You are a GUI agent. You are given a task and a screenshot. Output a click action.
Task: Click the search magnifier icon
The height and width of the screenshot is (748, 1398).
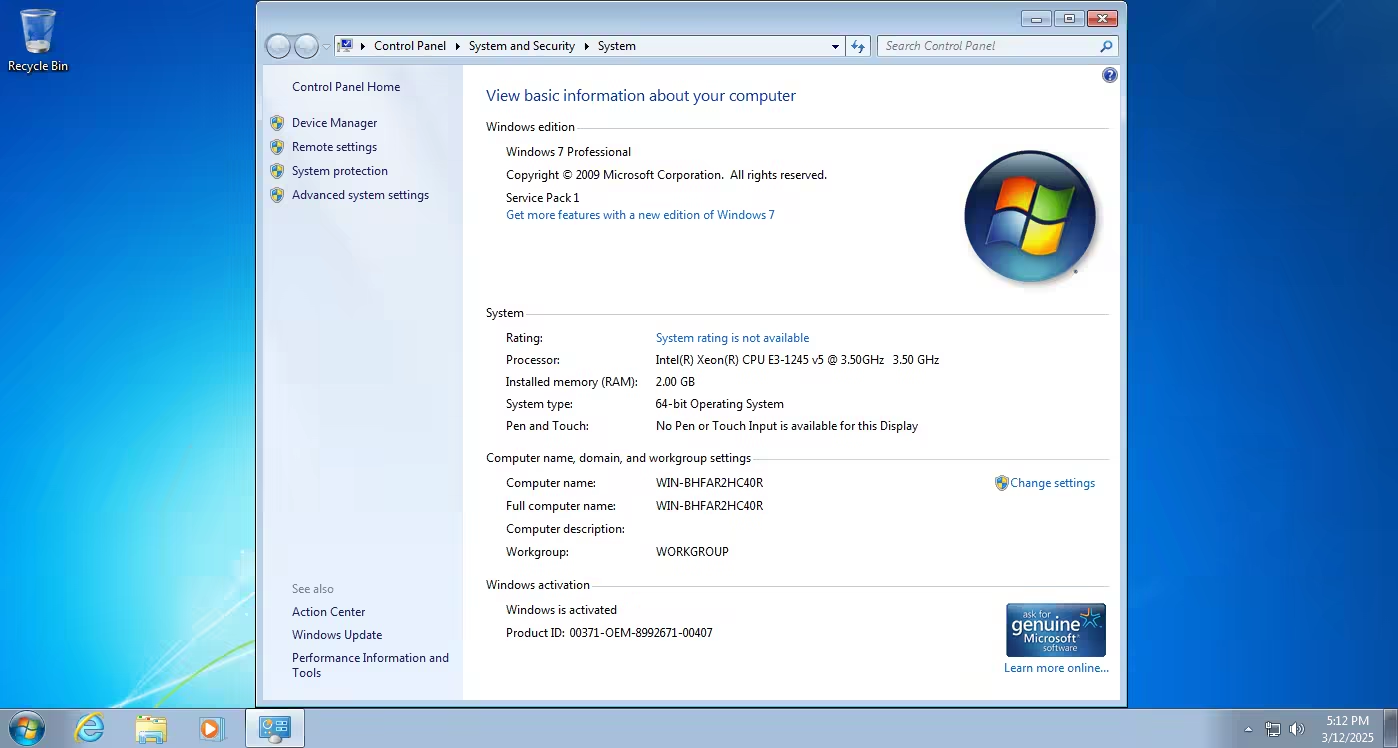click(x=1106, y=46)
